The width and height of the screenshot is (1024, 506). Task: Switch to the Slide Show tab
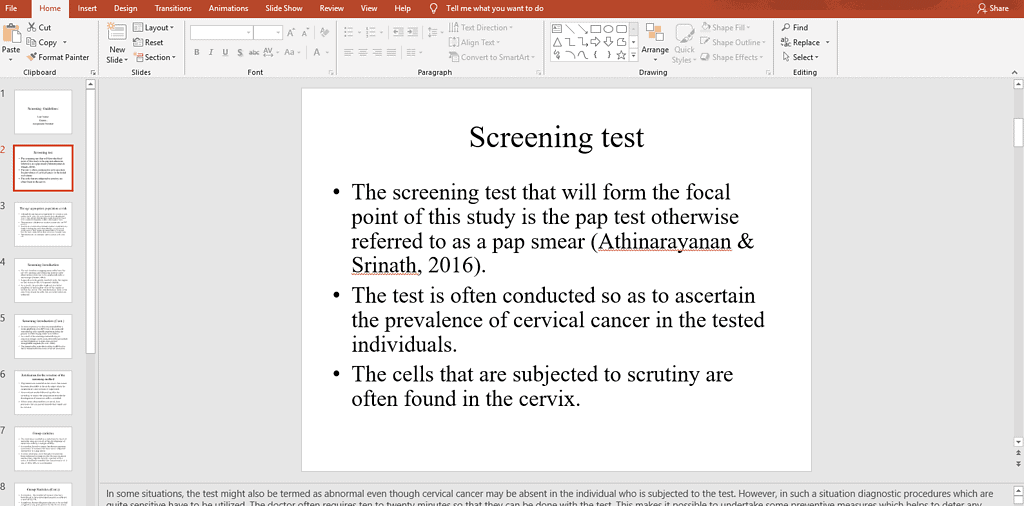point(283,8)
